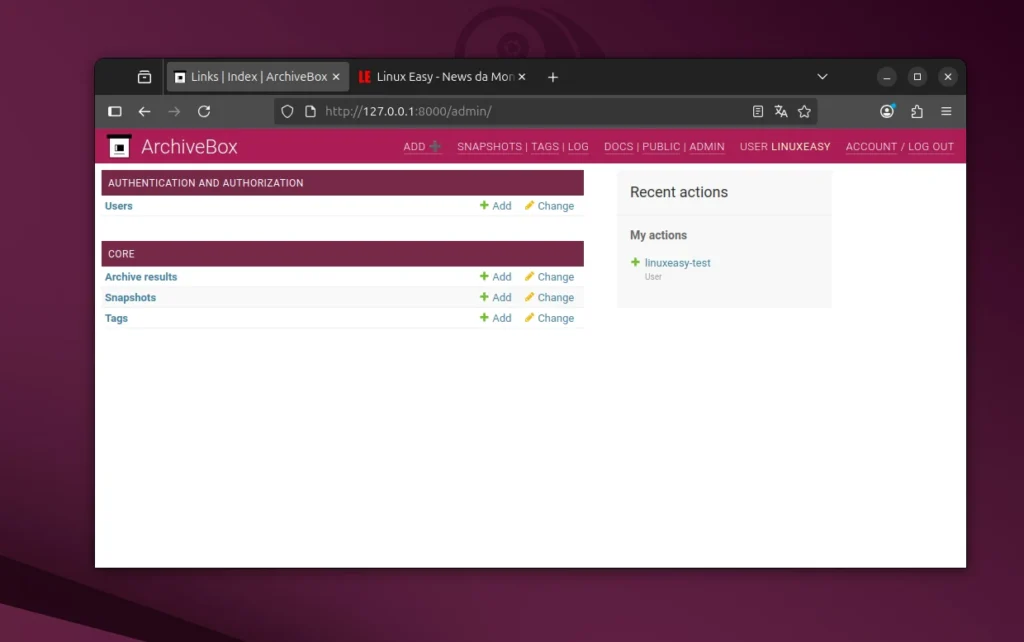This screenshot has width=1024, height=642.
Task: Open the tracking protection shield
Action: [x=287, y=111]
